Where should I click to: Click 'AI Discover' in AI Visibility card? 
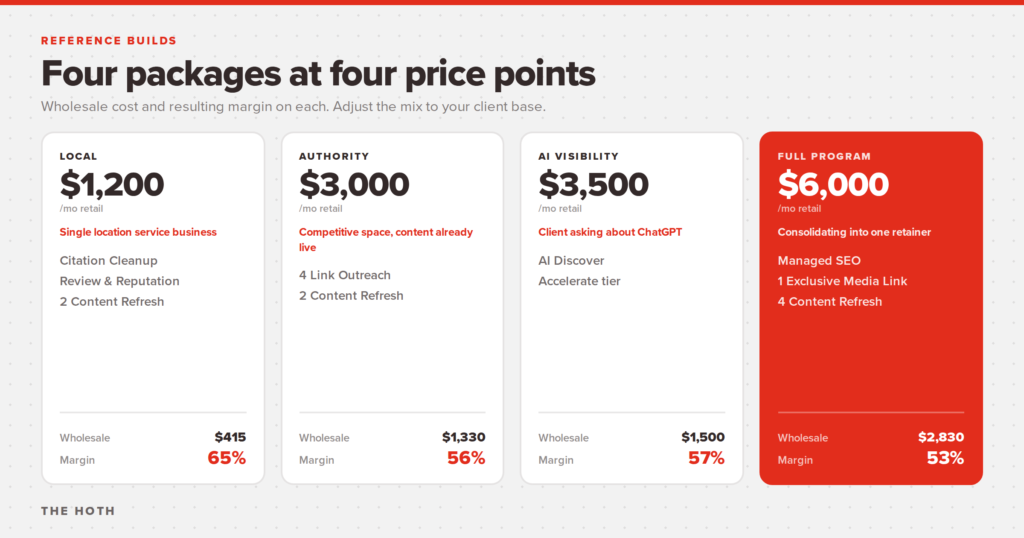click(571, 261)
